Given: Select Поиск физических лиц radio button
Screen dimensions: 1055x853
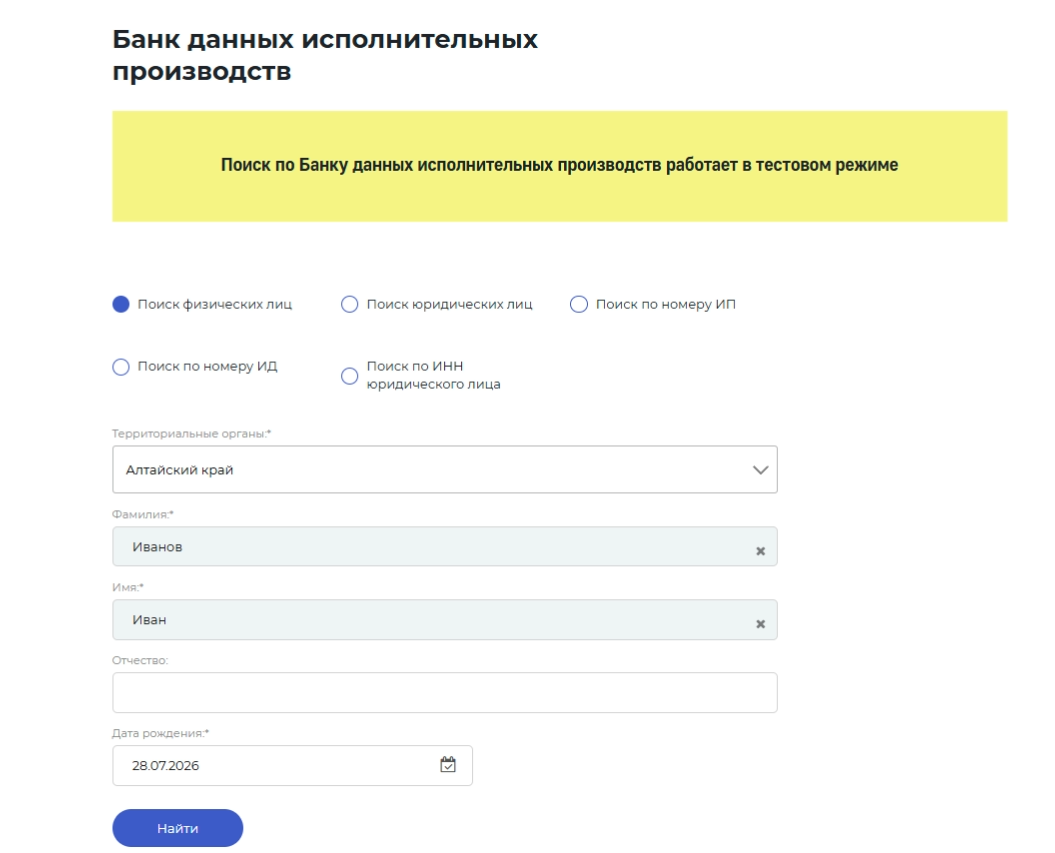Looking at the screenshot, I should coord(120,304).
